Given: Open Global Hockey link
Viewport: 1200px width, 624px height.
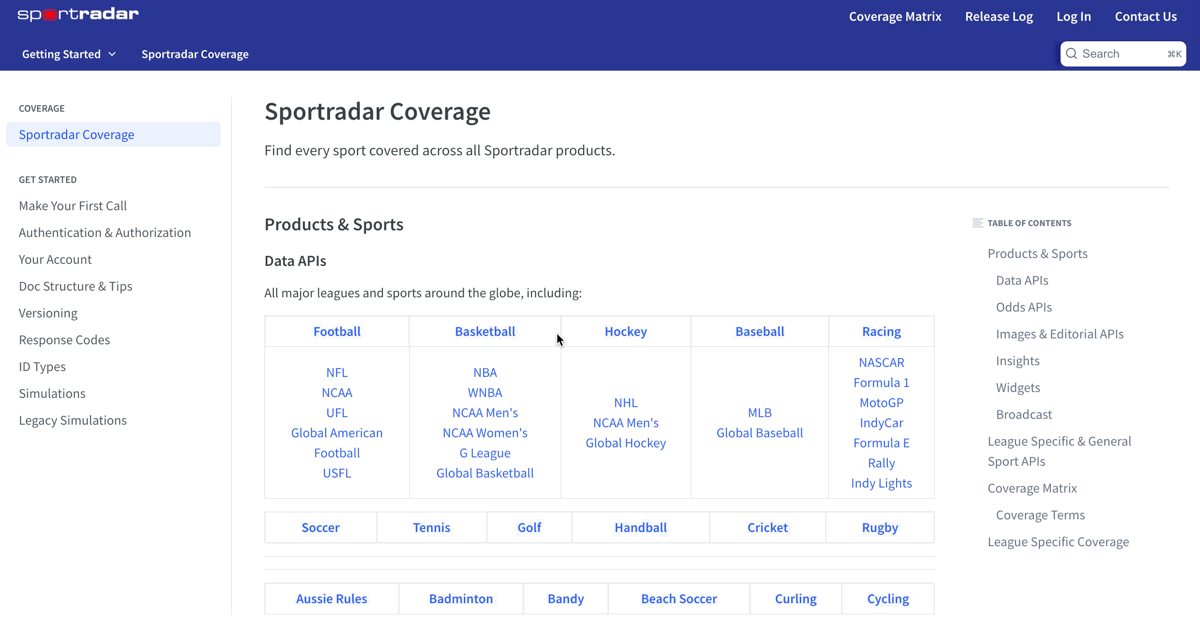Looking at the screenshot, I should 626,443.
